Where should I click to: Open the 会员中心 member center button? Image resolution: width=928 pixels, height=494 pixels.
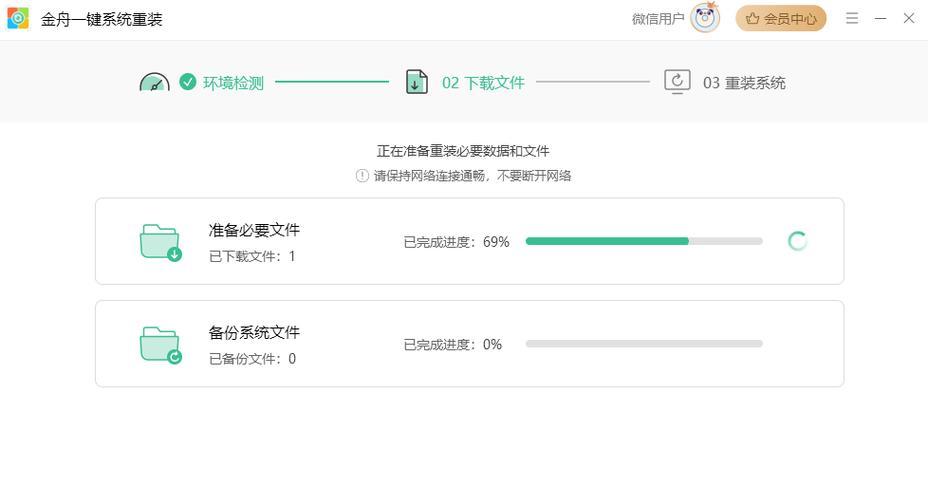click(781, 18)
